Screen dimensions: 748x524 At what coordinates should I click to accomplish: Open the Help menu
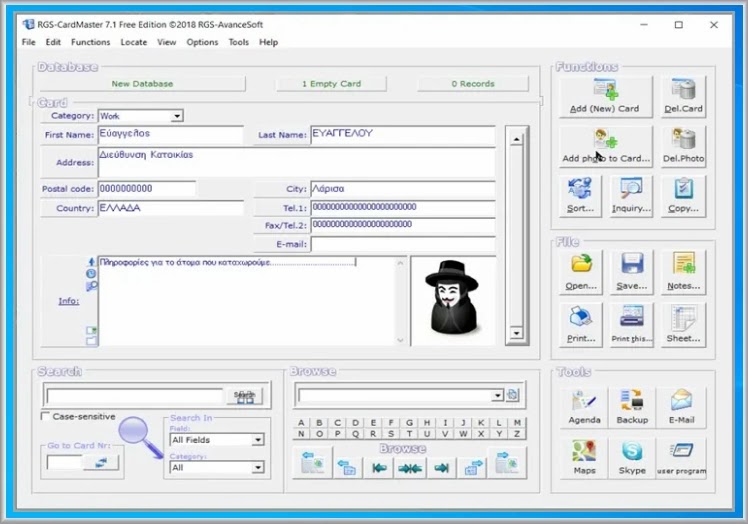click(x=269, y=42)
